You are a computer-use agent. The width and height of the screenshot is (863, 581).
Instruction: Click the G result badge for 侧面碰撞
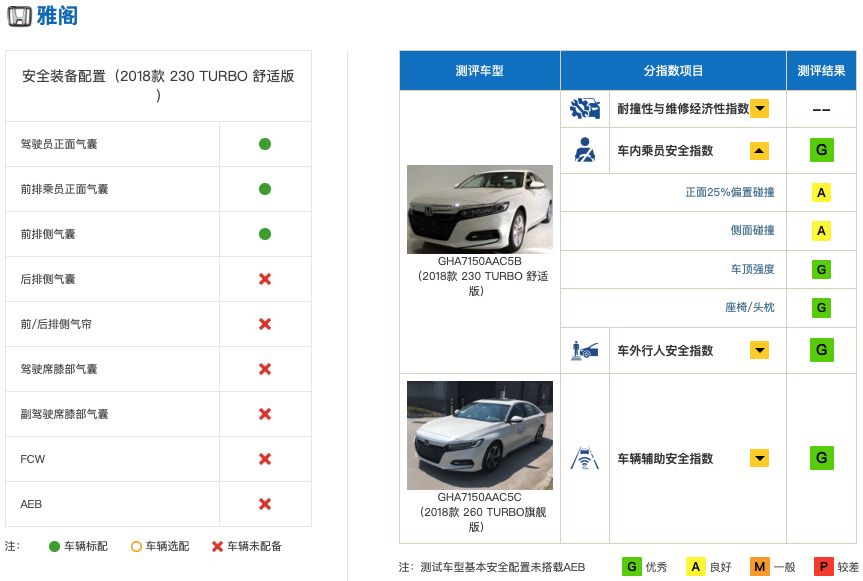(x=821, y=231)
